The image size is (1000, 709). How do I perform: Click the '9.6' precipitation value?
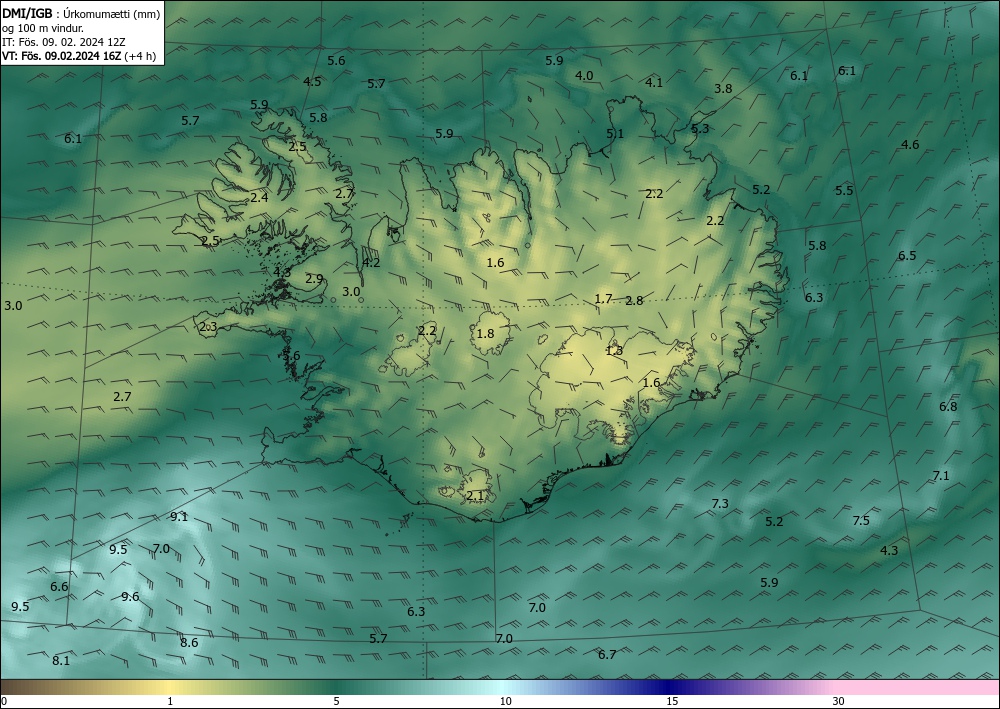pos(130,597)
